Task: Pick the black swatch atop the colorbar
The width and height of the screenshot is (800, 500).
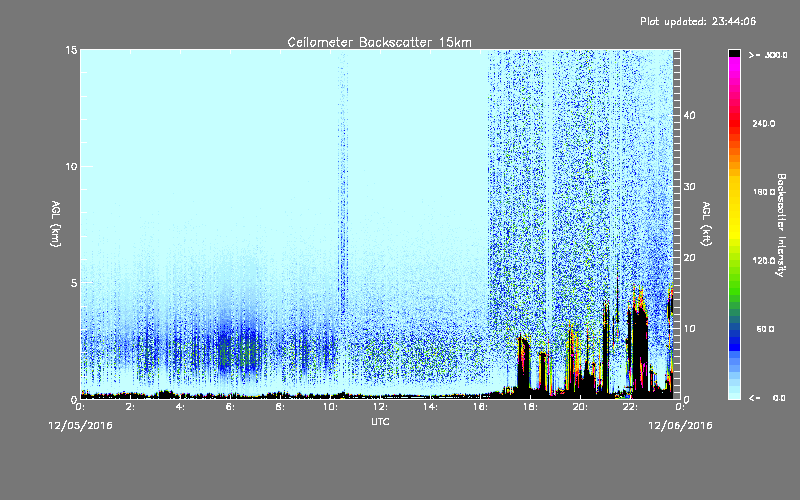Action: click(734, 53)
